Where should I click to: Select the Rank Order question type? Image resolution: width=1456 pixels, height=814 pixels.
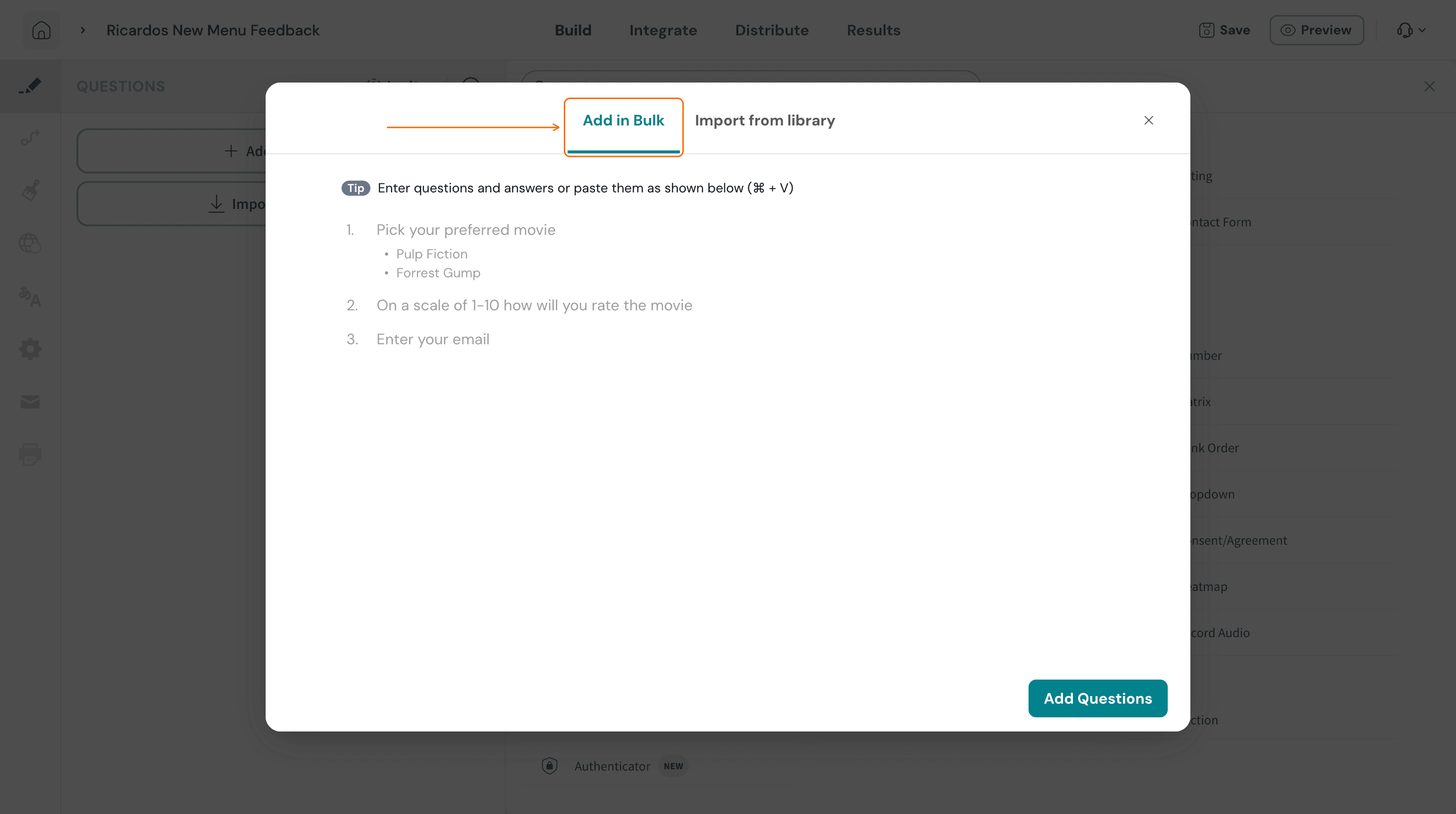[1214, 448]
